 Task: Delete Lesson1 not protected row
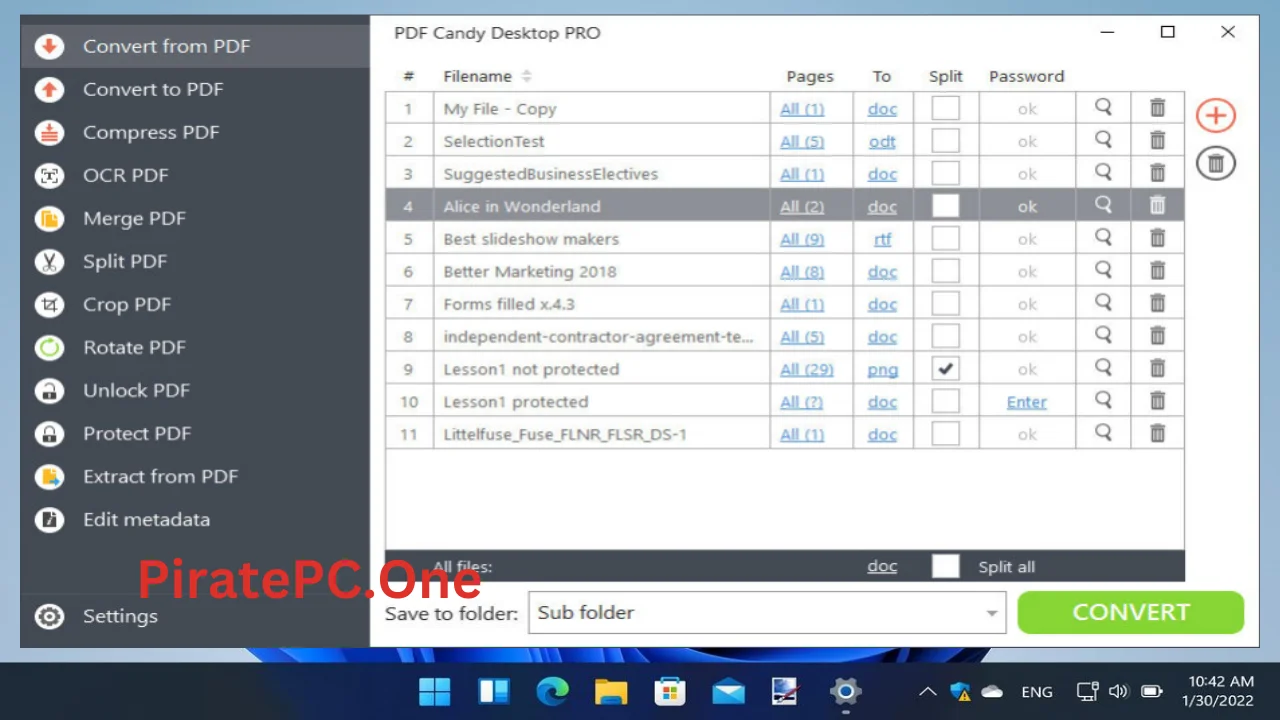[1157, 368]
